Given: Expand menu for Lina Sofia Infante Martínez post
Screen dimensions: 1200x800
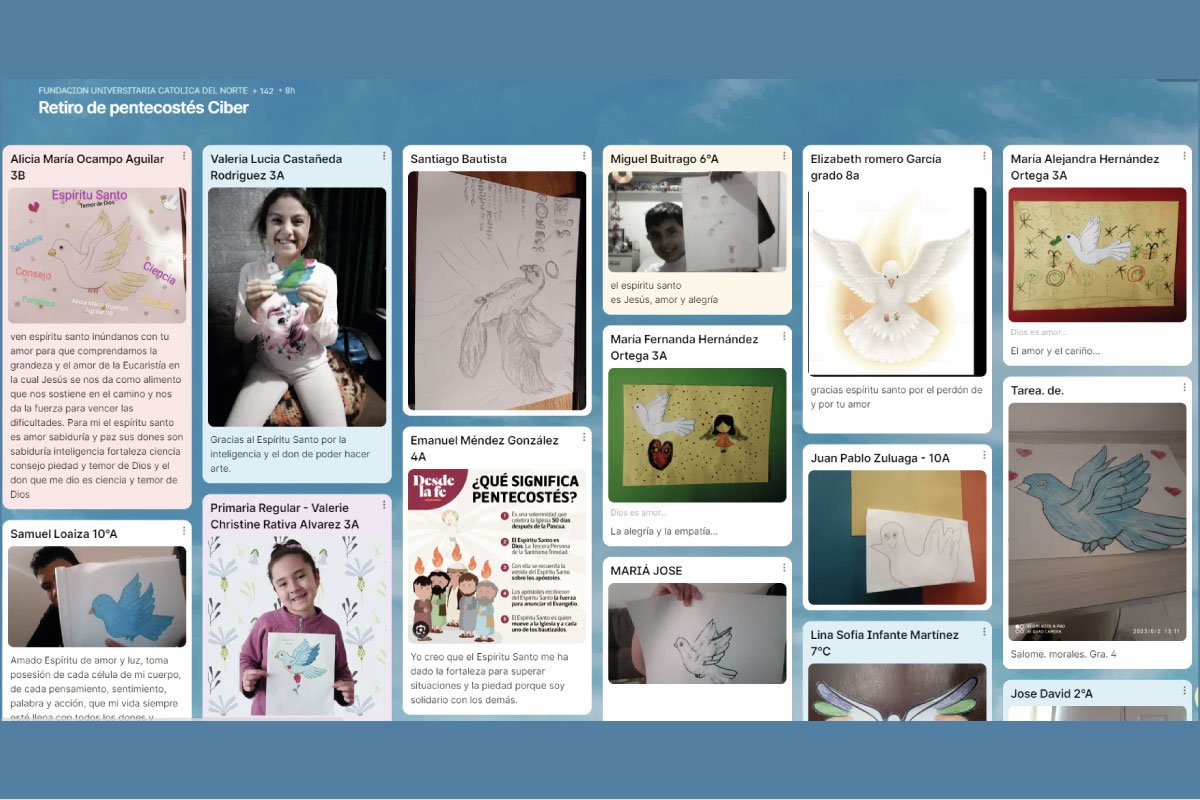Looking at the screenshot, I should point(984,633).
